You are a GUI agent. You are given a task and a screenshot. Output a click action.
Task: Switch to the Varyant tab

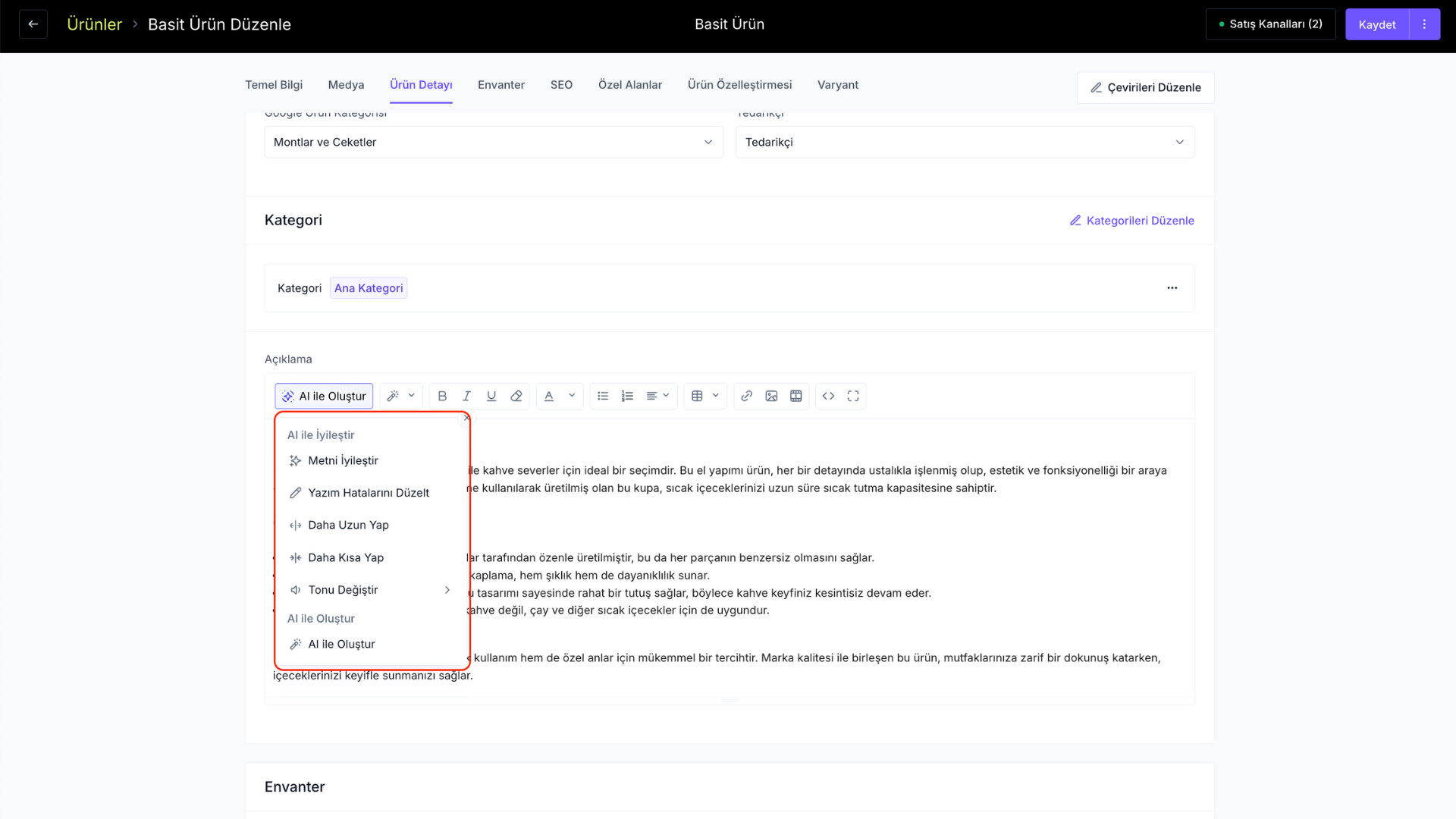click(x=838, y=85)
